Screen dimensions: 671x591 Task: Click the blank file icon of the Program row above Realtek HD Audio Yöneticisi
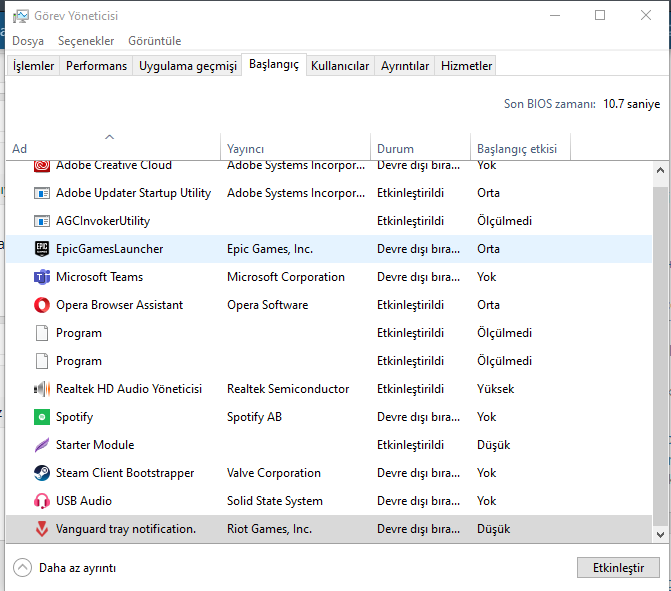[42, 361]
